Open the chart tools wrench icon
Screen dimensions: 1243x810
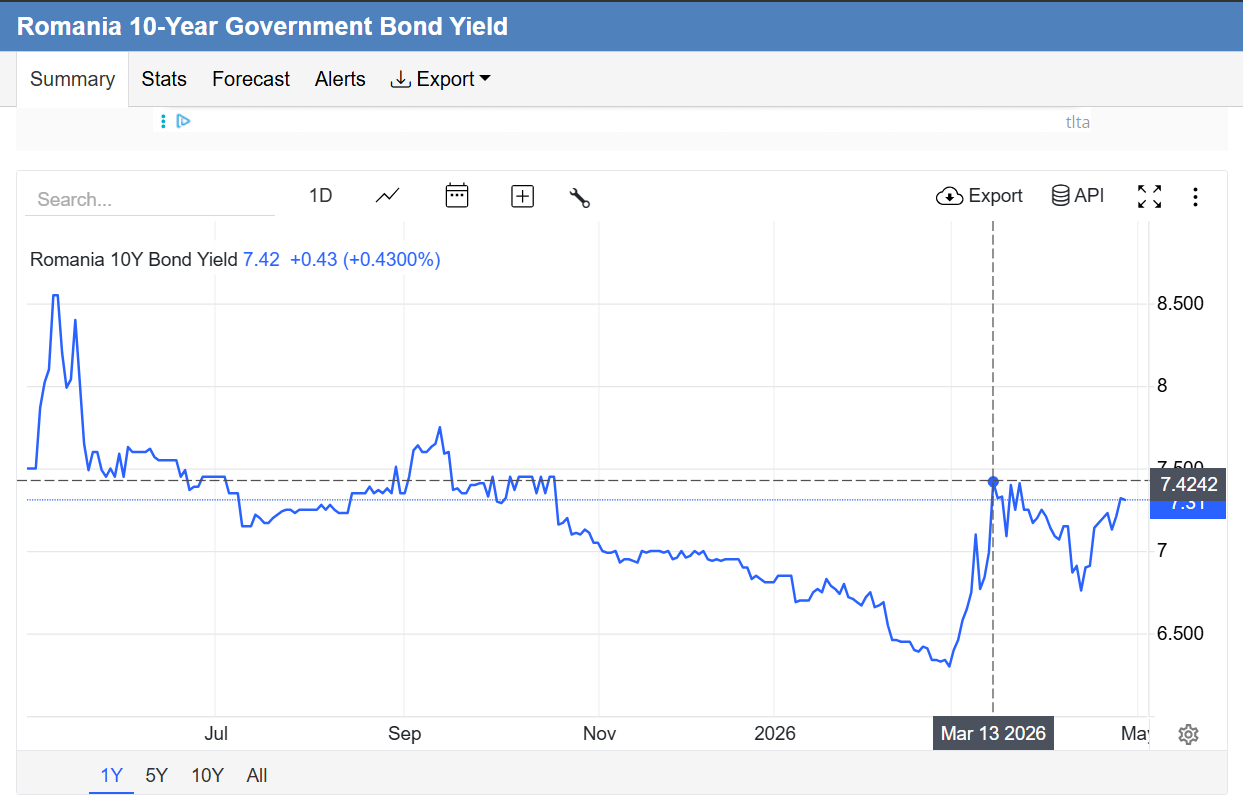coord(579,197)
